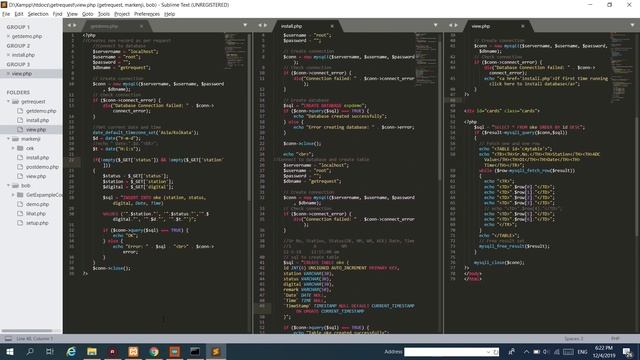Open tab list dropdown of install.php pane

(x=436, y=25)
